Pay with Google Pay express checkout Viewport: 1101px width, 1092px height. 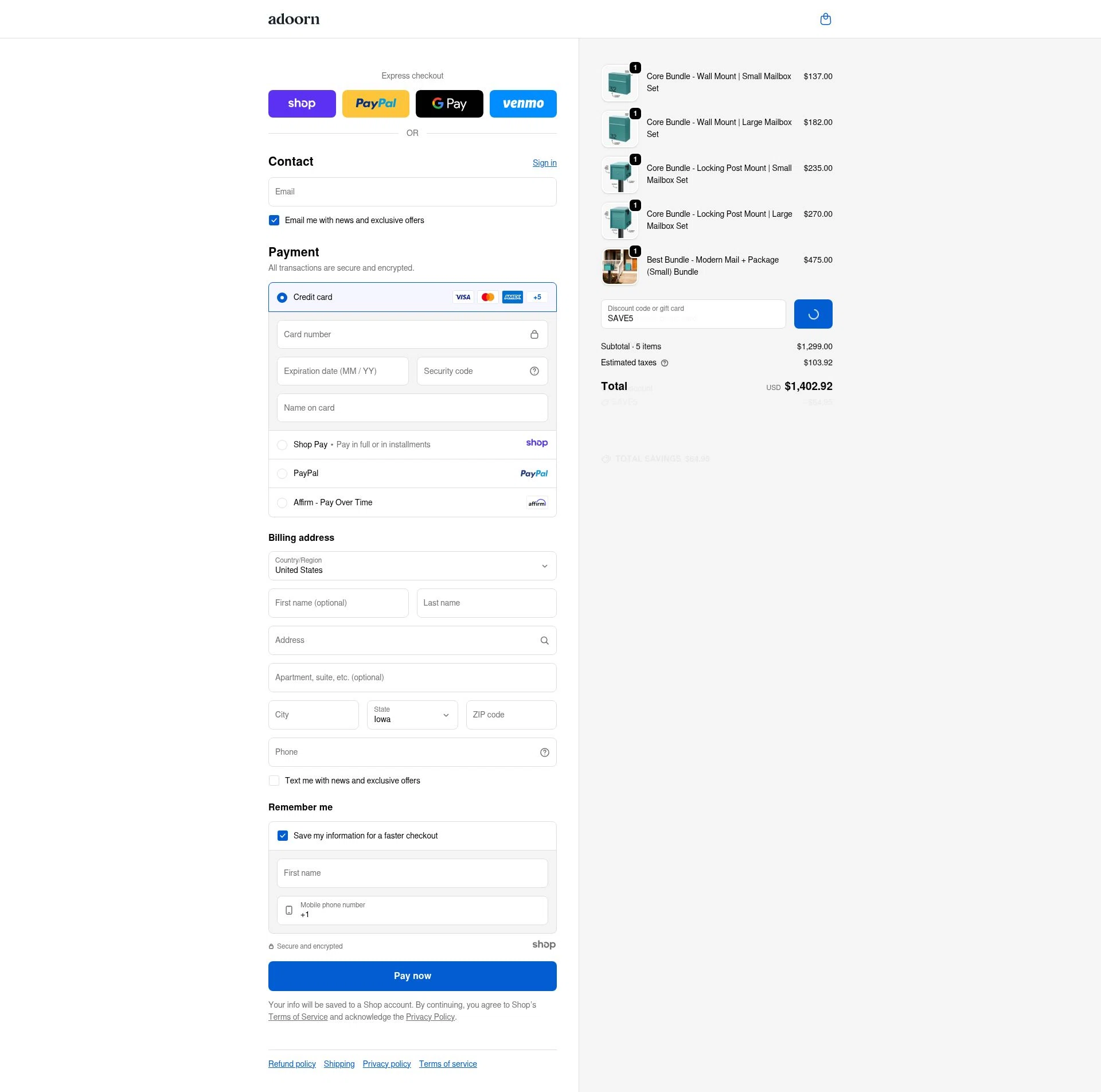click(449, 104)
